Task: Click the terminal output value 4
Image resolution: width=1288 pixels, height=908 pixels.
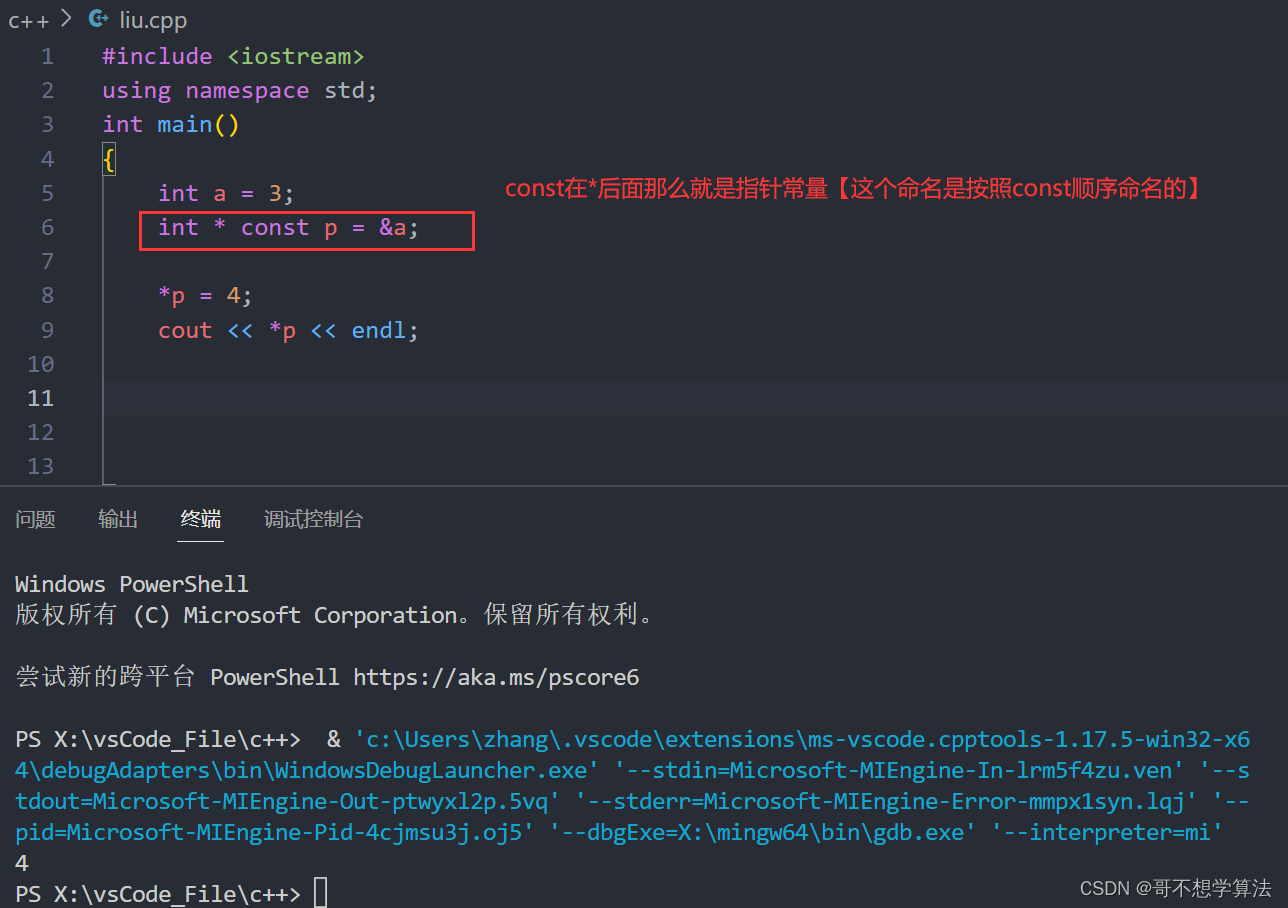Action: click(x=22, y=863)
